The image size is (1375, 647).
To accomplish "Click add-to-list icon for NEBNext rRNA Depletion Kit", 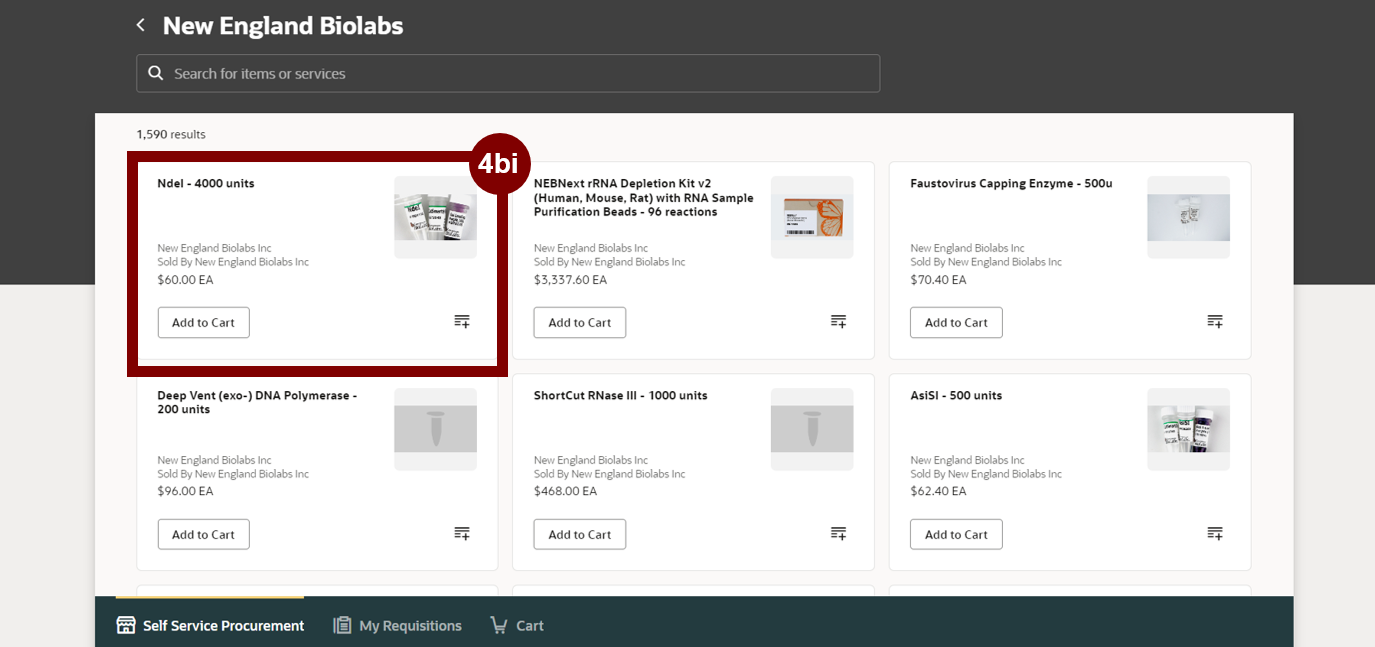I will point(838,321).
